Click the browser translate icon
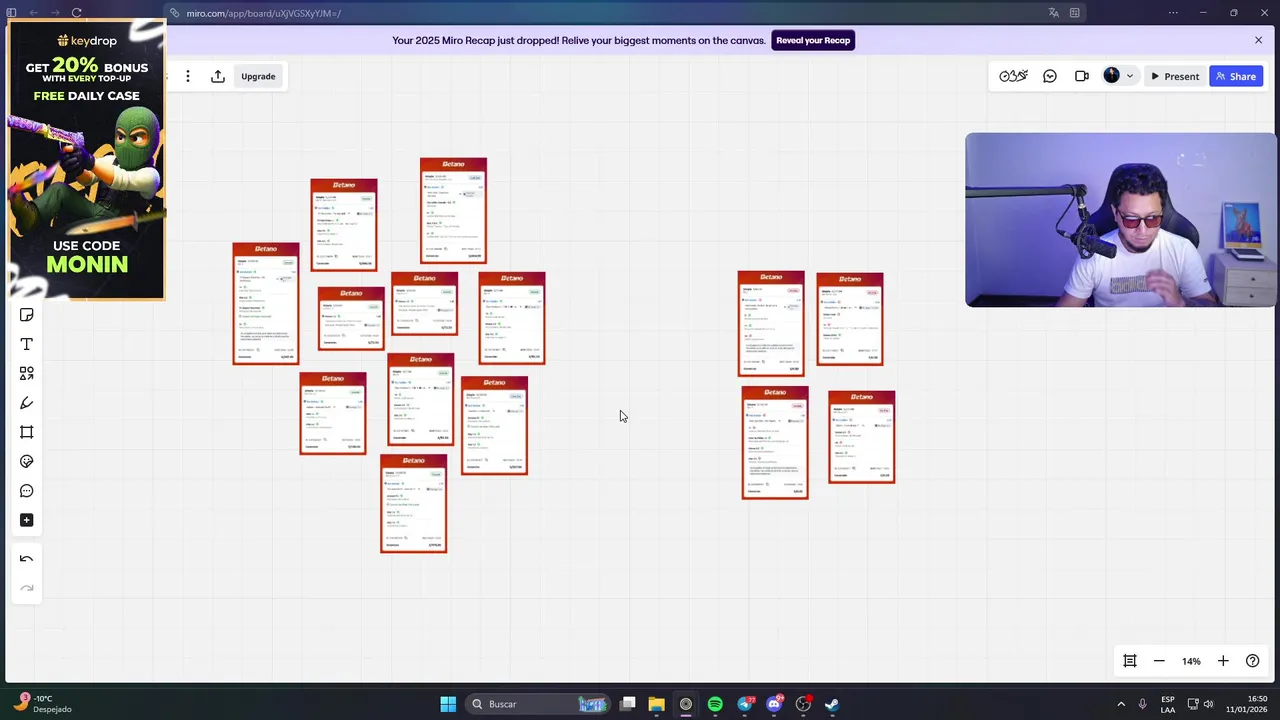 pyautogui.click(x=1053, y=13)
